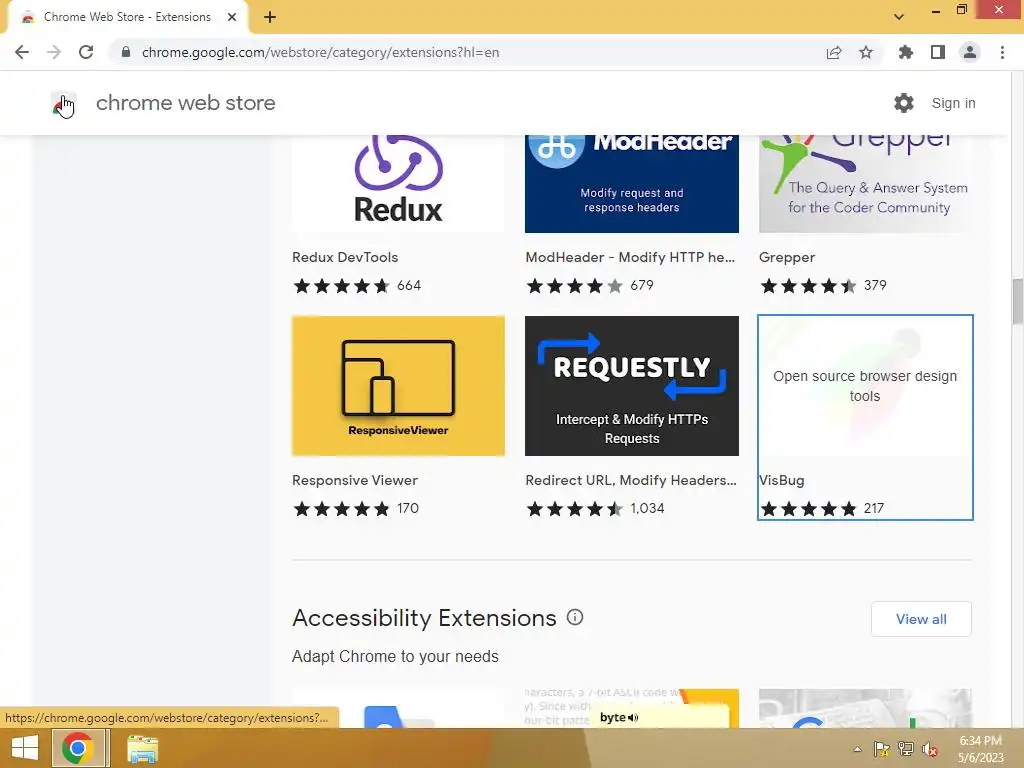
Task: Click page vertical scrollbar thumb
Action: pos(1017,301)
